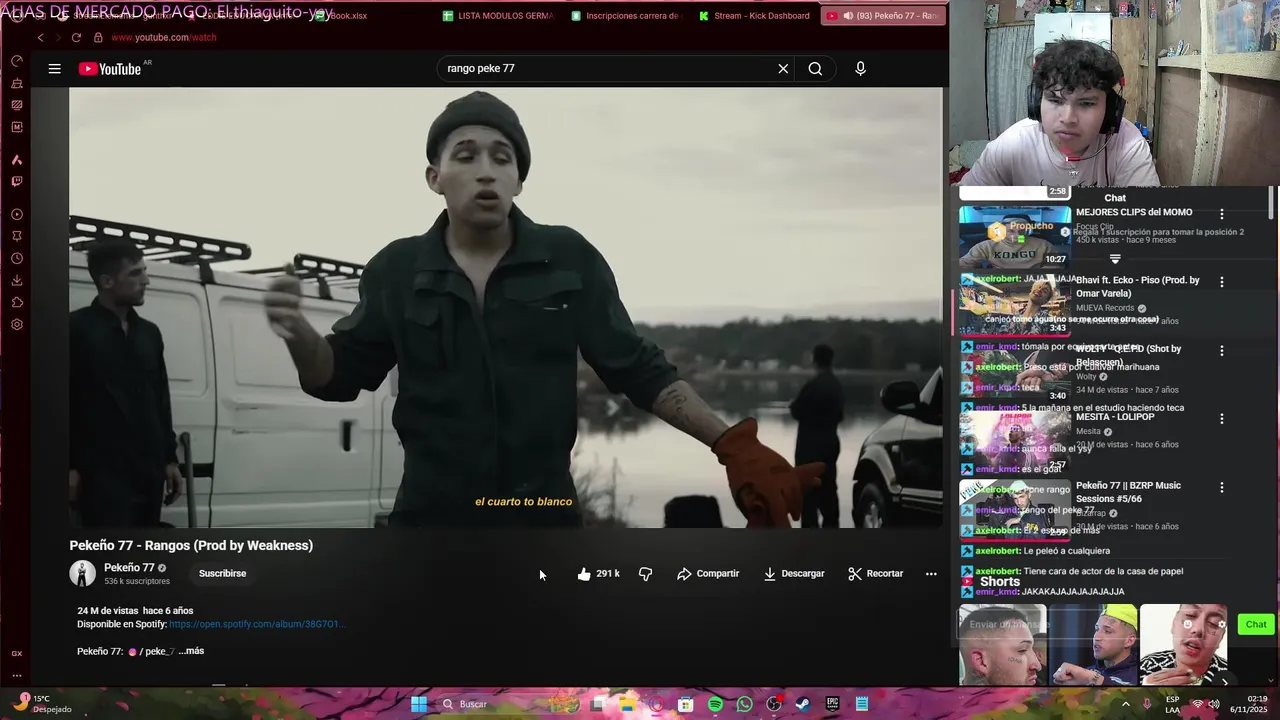Viewport: 1280px width, 720px height.
Task: Reload the page with the refresh icon
Action: point(76,38)
